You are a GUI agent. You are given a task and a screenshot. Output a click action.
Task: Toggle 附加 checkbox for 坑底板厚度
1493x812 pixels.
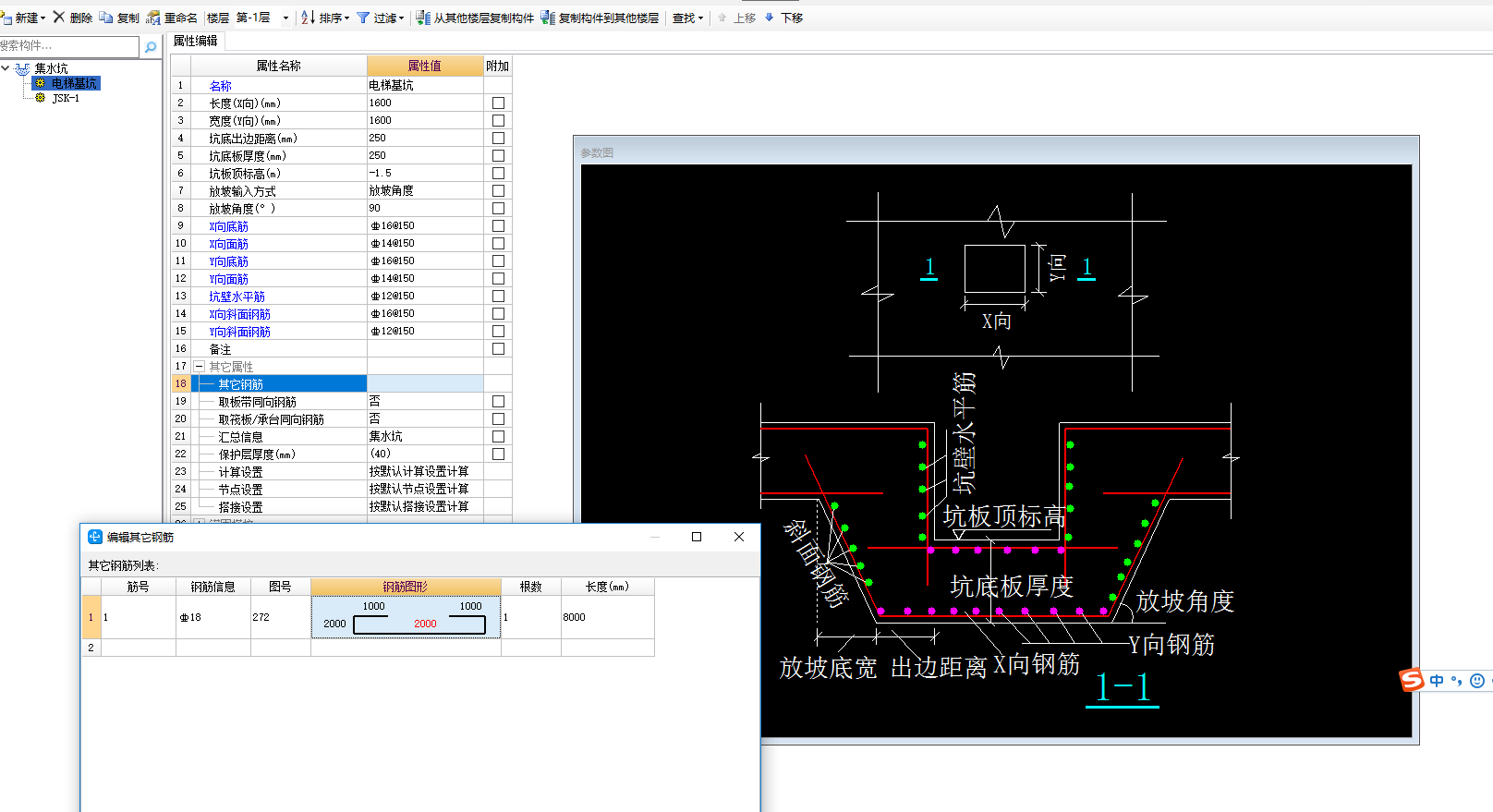pos(498,156)
